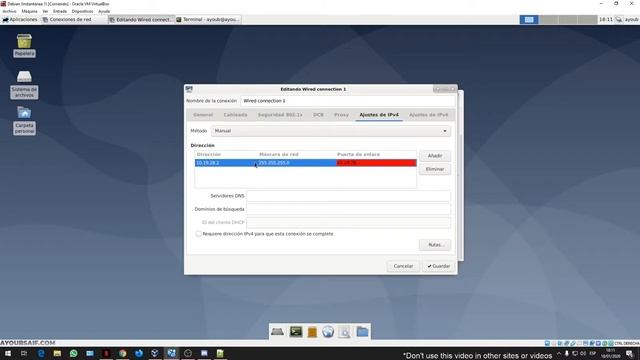
Task: Click Cancelar button
Action: point(403,266)
